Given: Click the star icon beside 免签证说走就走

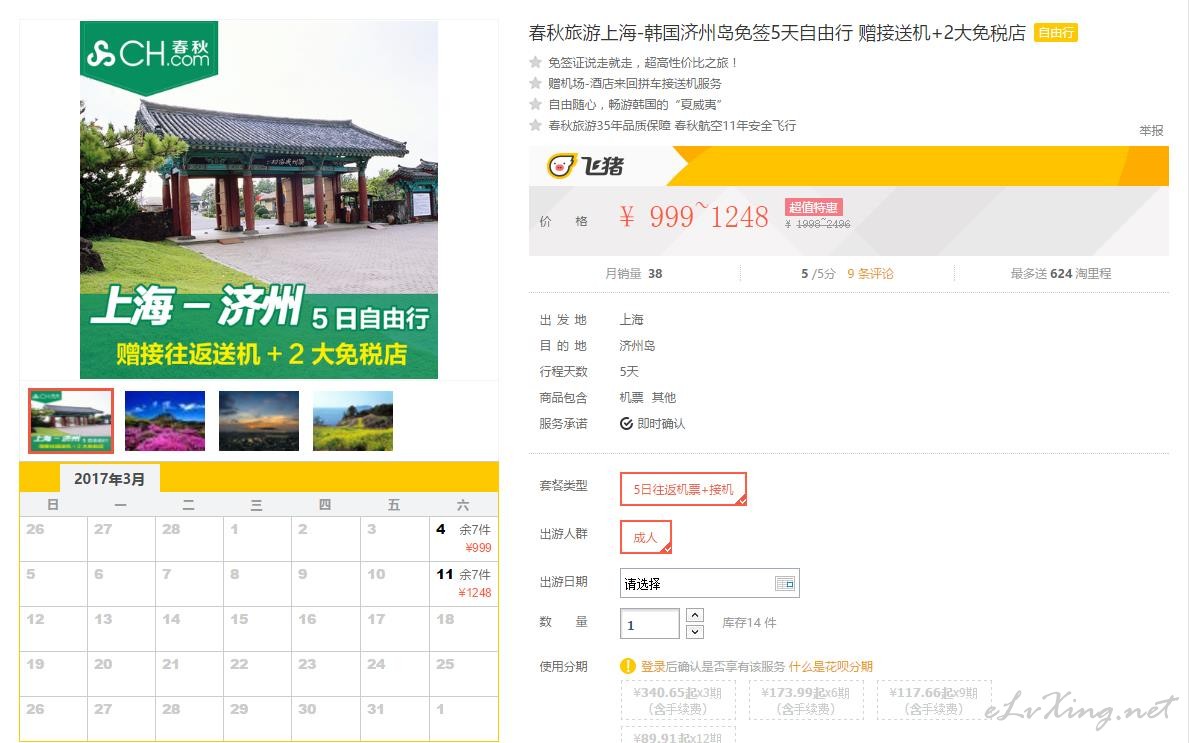Looking at the screenshot, I should click(535, 62).
